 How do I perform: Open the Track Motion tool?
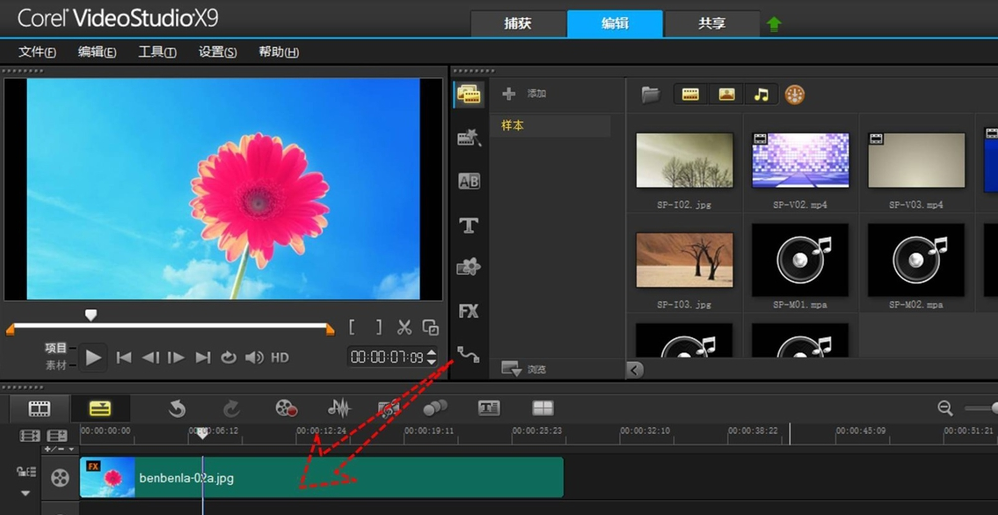435,408
